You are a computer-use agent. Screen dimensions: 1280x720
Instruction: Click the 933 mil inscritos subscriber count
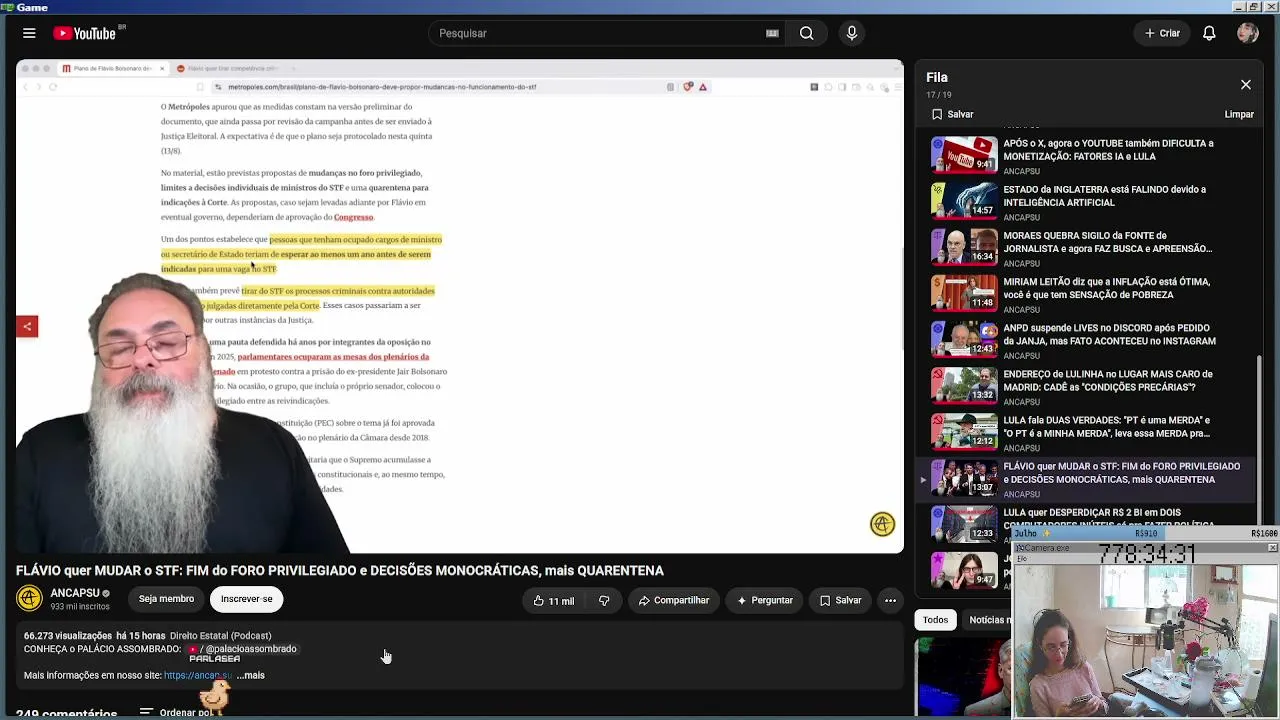click(80, 607)
